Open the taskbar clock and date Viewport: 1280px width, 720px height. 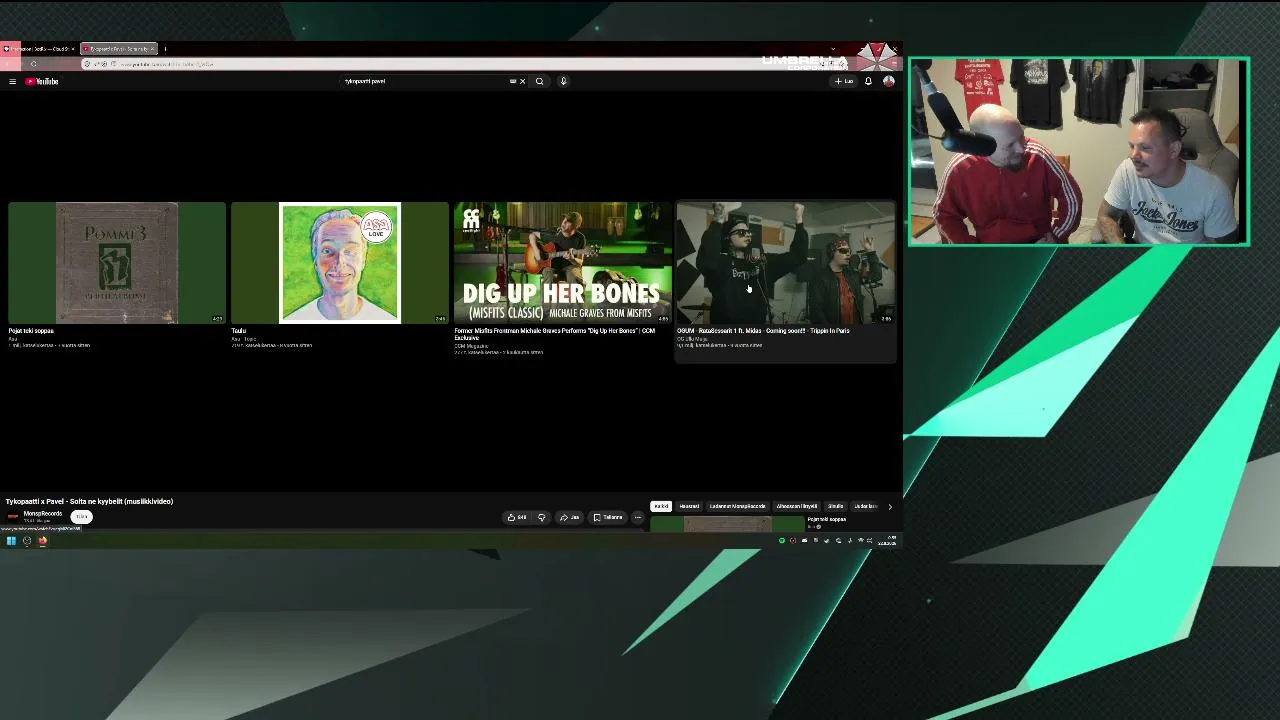887,541
